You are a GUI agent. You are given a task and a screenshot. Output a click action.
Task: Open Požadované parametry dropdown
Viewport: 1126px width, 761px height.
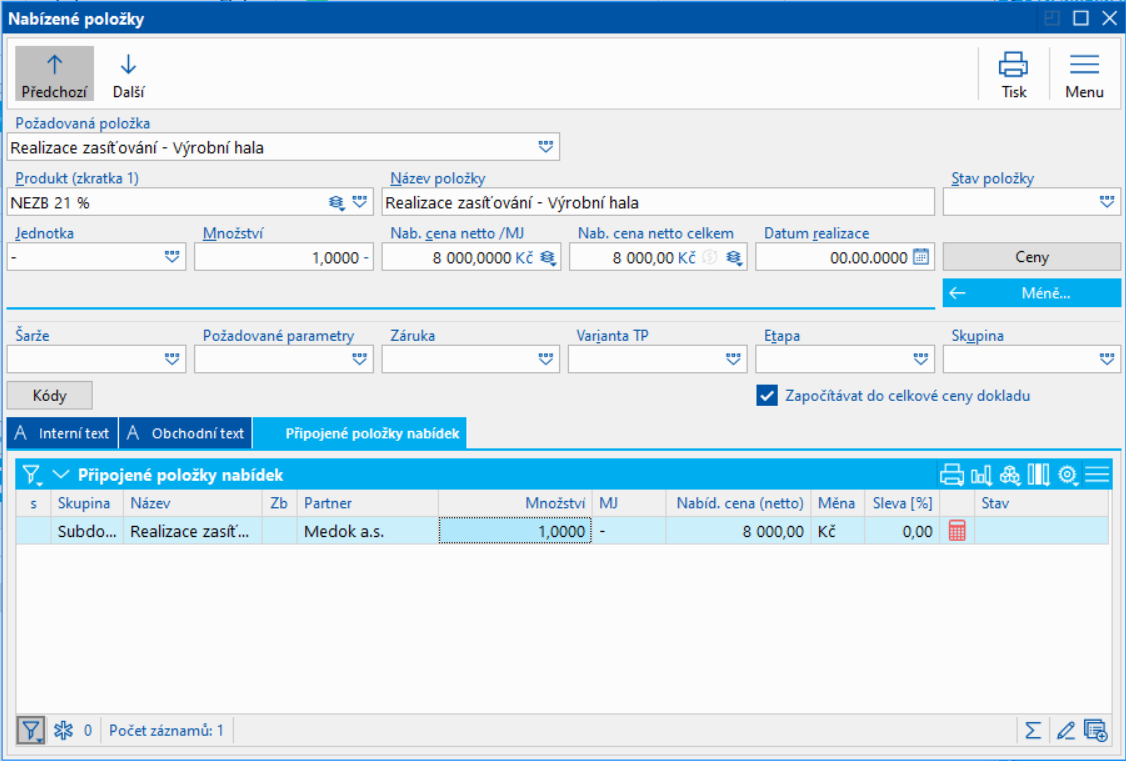click(360, 359)
